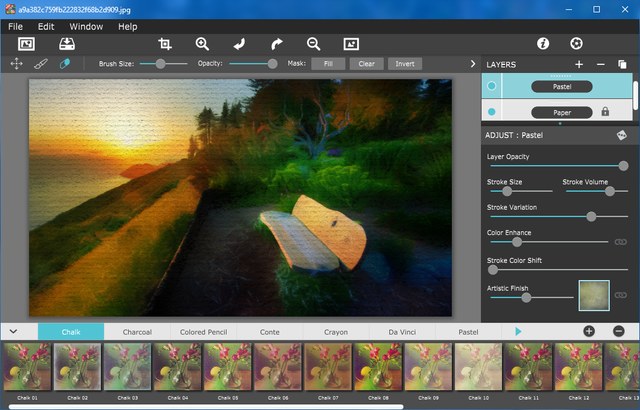Screen dimensions: 640x410
Task: Open the Edit menu
Action: point(46,26)
